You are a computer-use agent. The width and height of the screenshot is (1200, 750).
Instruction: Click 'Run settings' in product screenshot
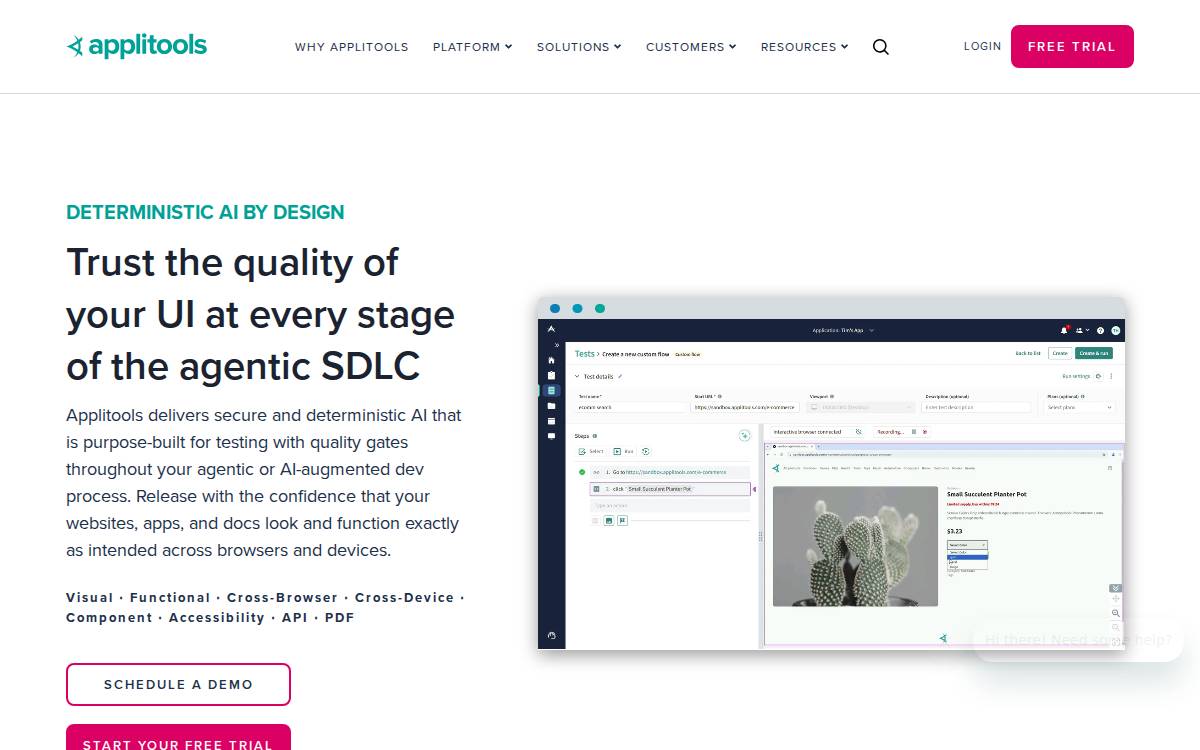pos(1076,376)
